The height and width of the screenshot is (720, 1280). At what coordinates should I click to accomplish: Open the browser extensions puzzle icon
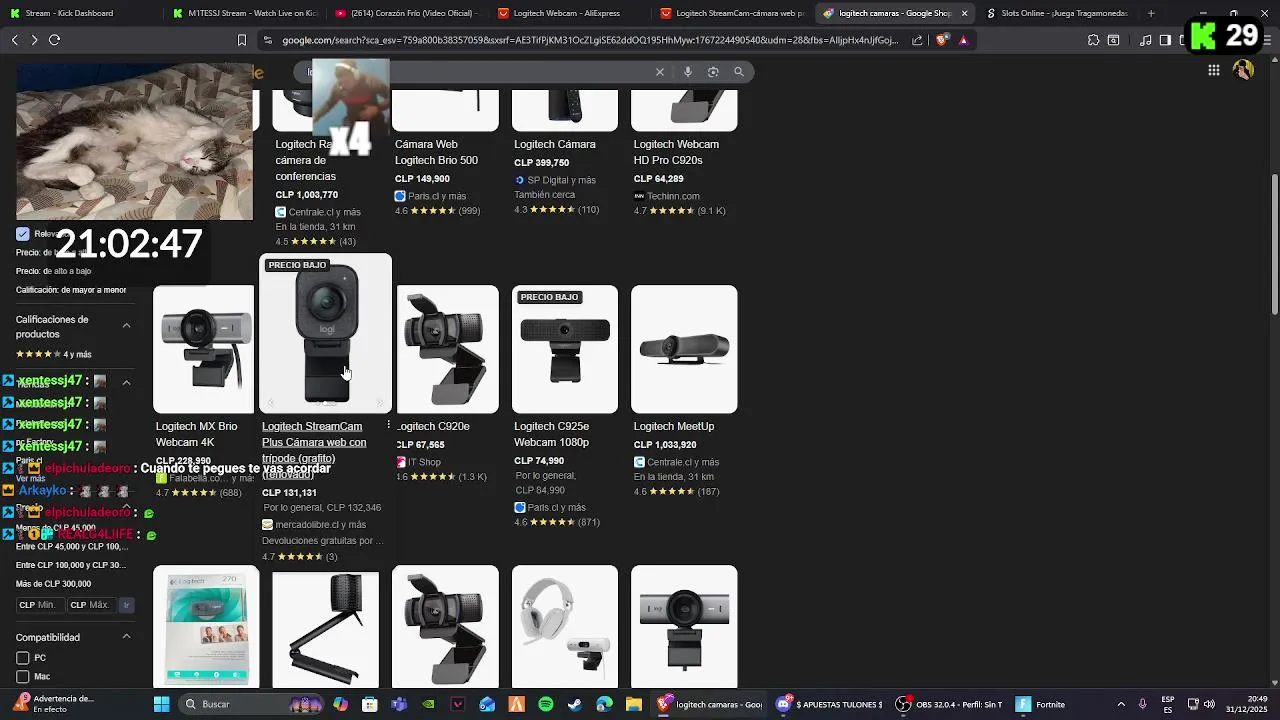(1093, 40)
